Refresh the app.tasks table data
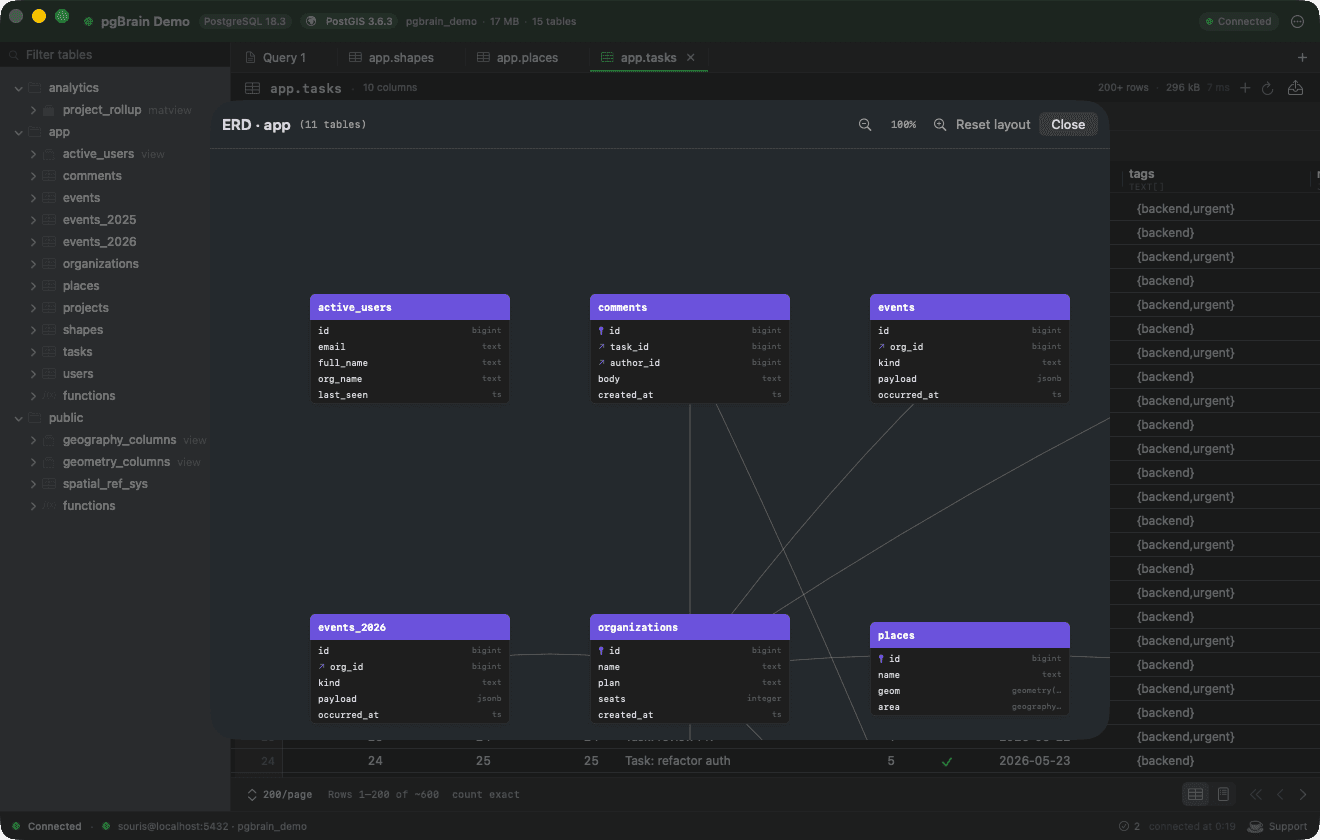The width and height of the screenshot is (1320, 840). click(x=1268, y=88)
